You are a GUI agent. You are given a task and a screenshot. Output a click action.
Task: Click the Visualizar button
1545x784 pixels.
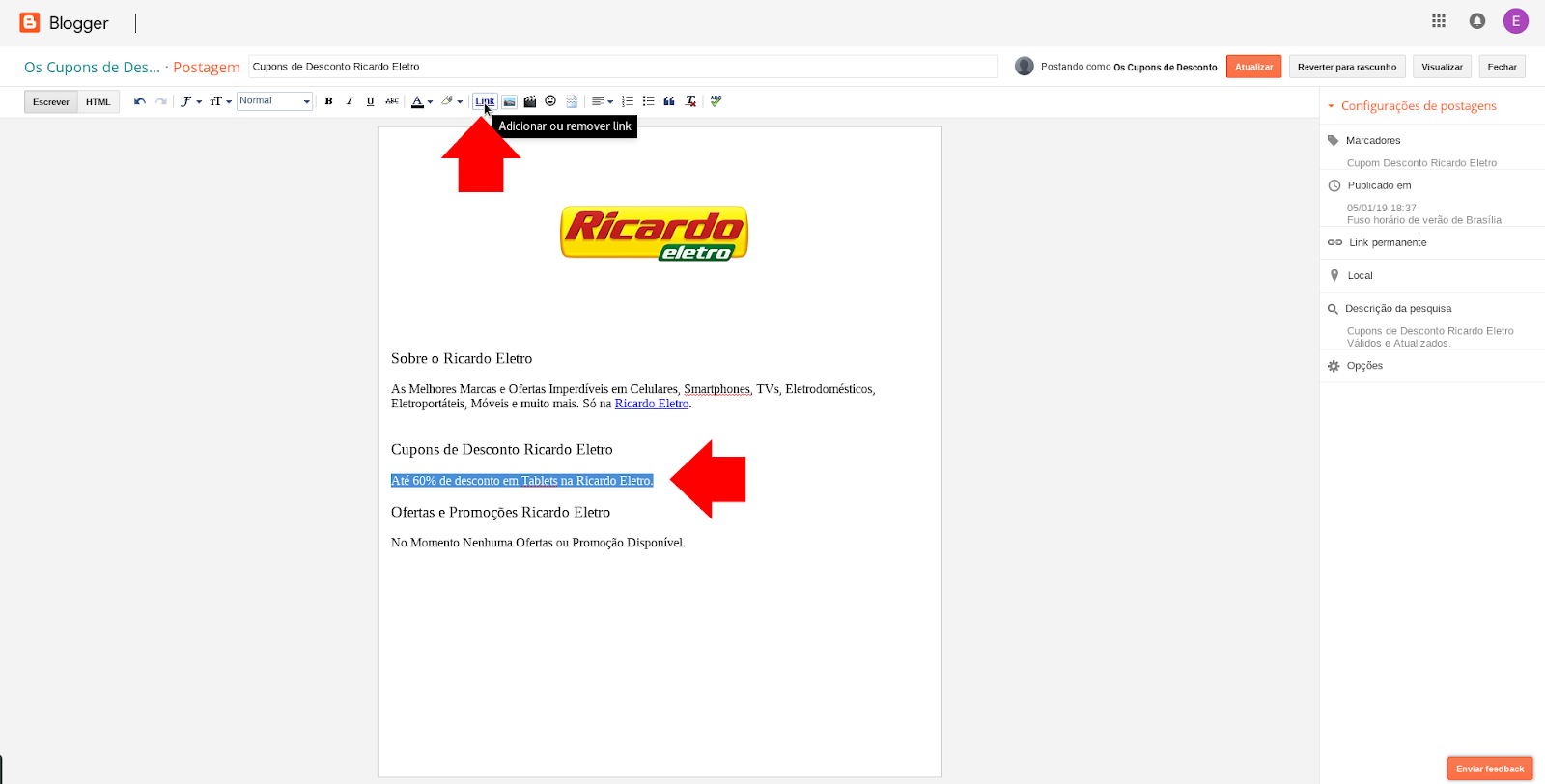[1442, 67]
